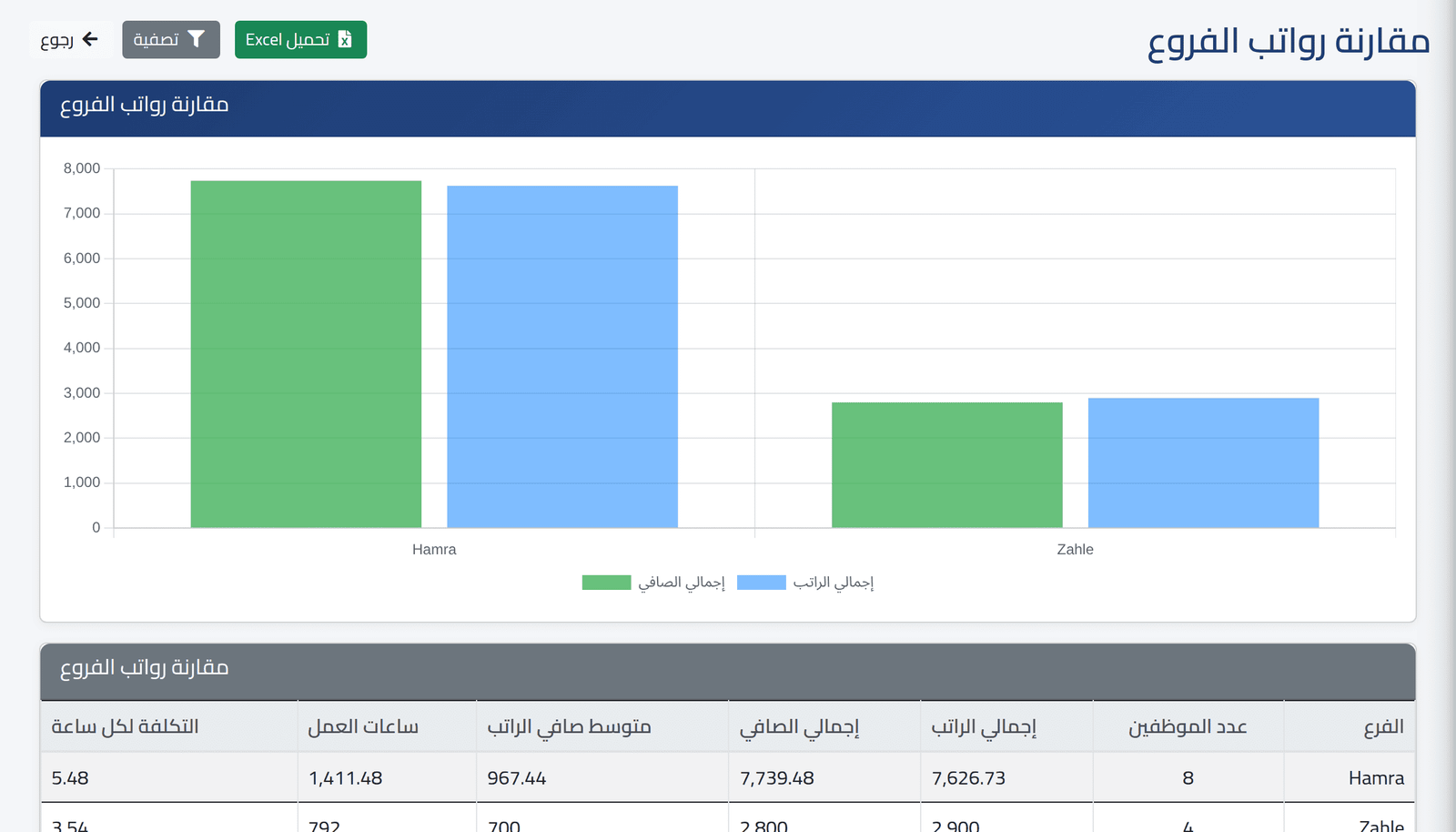Click Hamra blue total salary bar
The width and height of the screenshot is (1456, 832).
point(562,357)
